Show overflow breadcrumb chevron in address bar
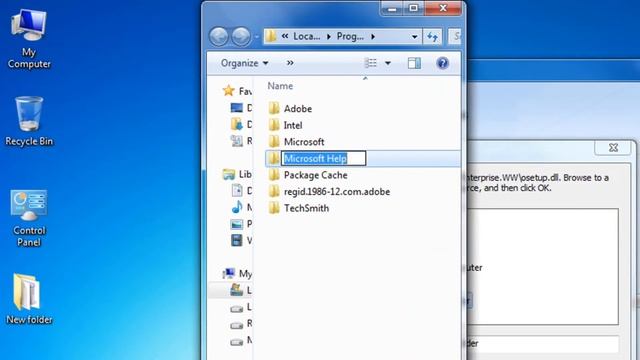640x360 pixels. point(285,36)
